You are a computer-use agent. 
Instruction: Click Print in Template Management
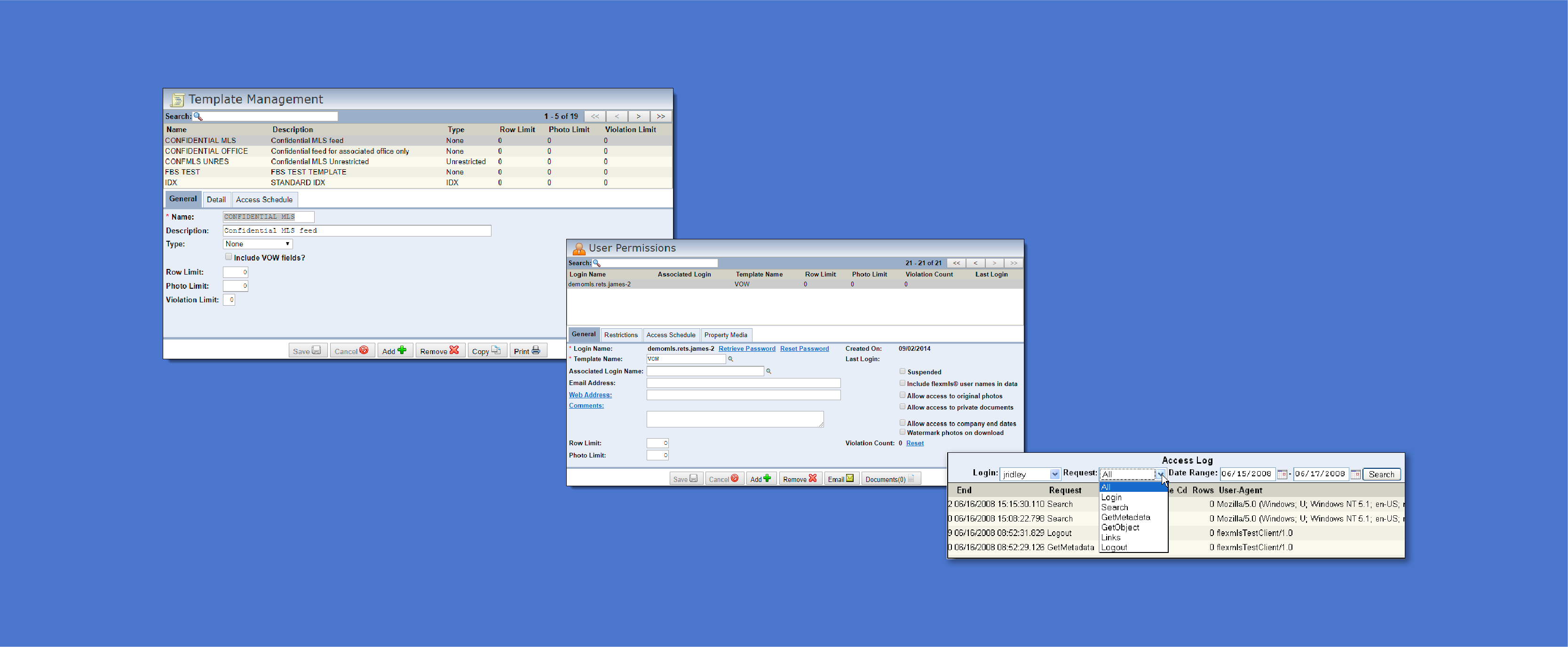[528, 351]
